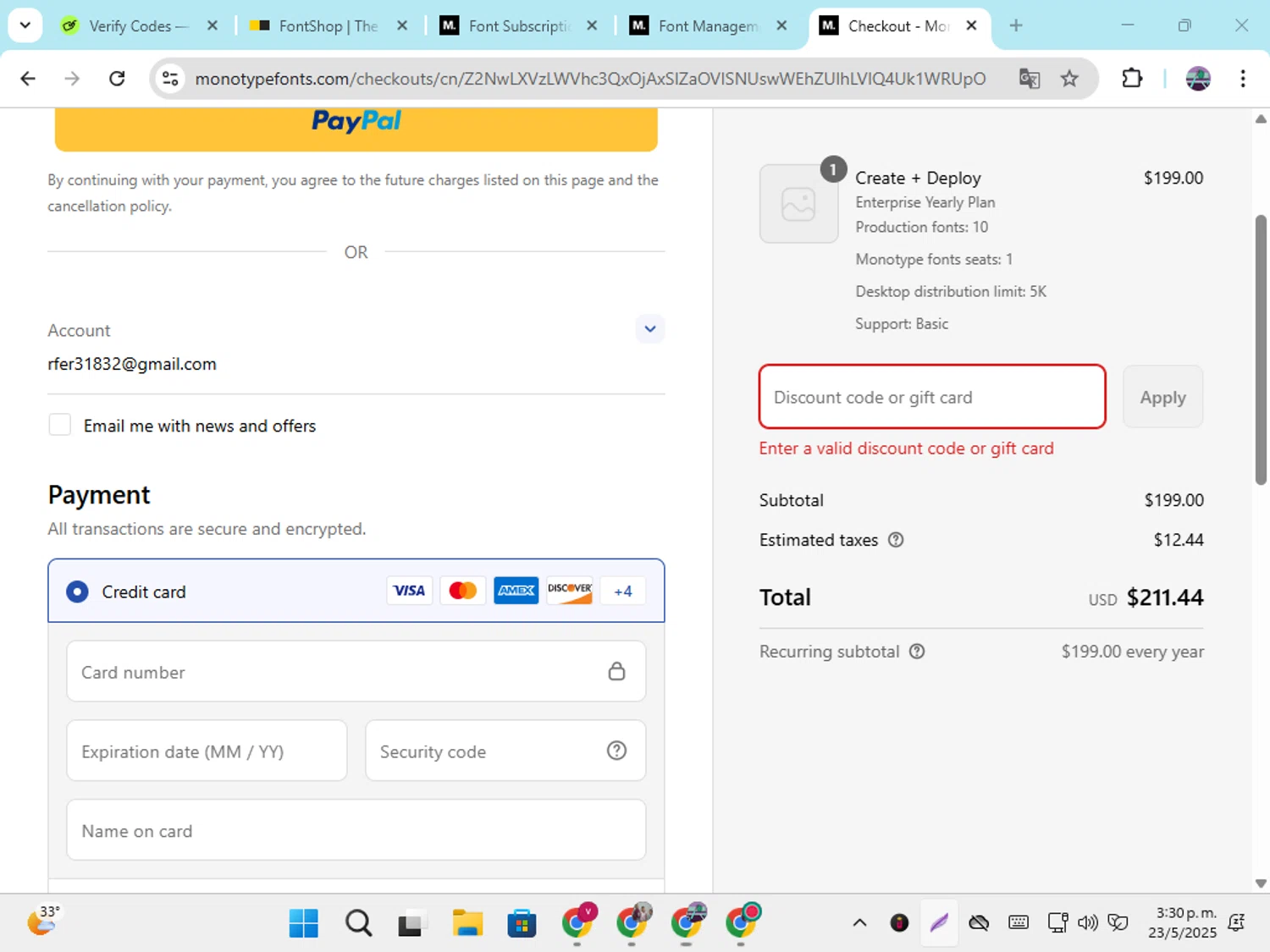
Task: Open Windows taskbar Search
Action: [358, 923]
